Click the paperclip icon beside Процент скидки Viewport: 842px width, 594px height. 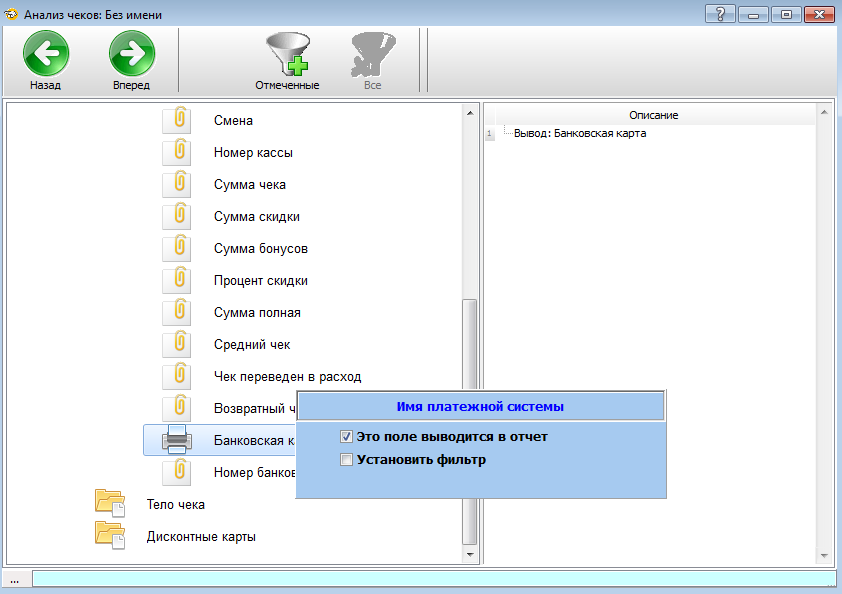[x=177, y=281]
